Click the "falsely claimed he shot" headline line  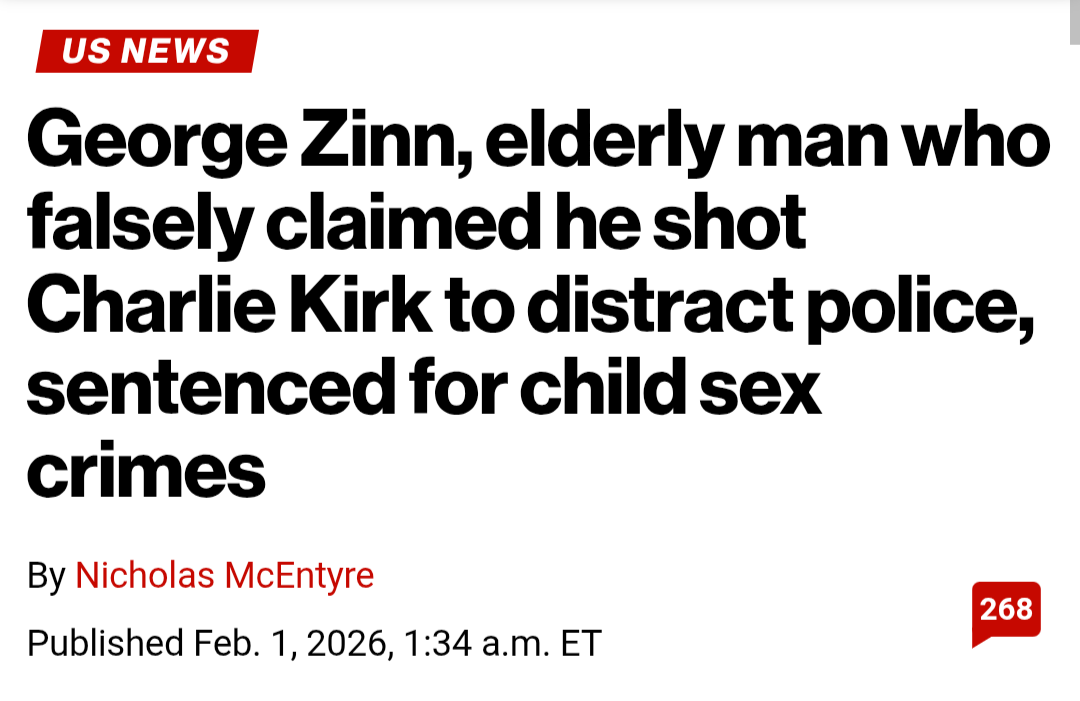(x=416, y=226)
